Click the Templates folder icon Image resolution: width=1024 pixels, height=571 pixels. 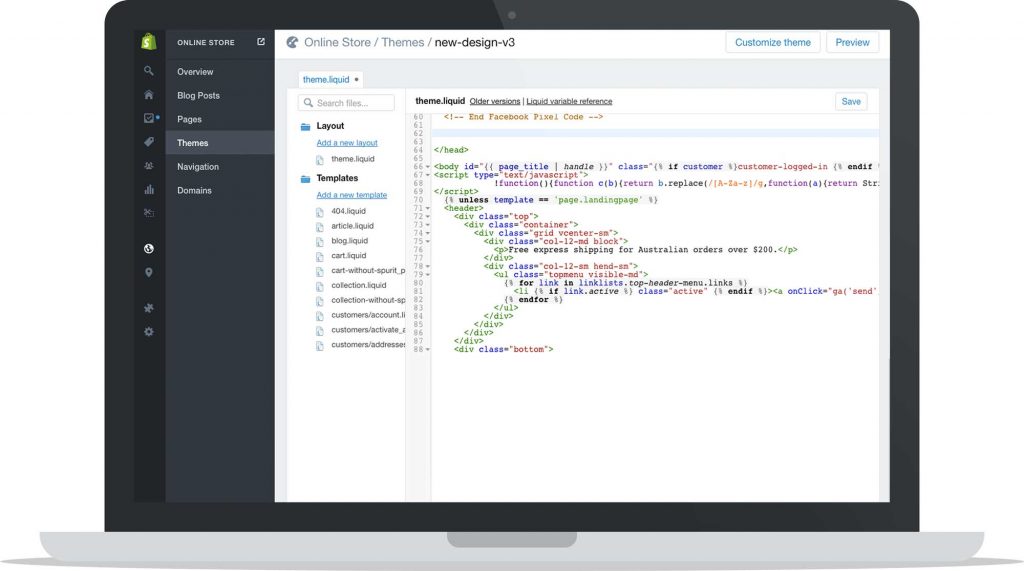[305, 178]
